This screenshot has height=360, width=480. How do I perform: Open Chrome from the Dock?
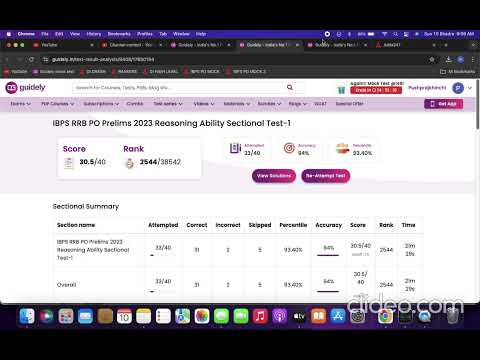point(385,316)
